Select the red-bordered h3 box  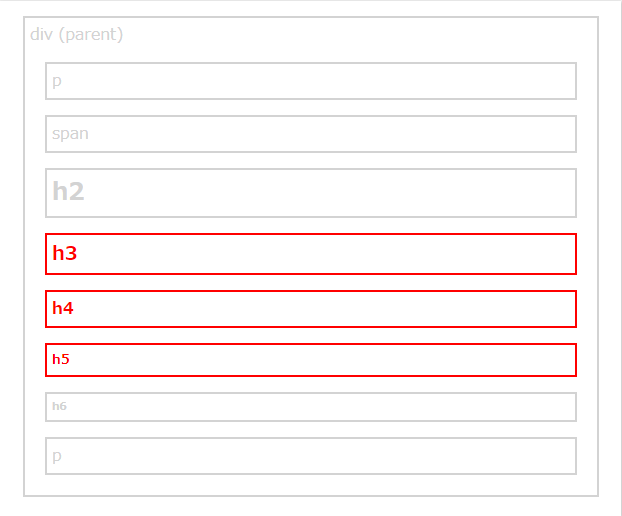310,254
